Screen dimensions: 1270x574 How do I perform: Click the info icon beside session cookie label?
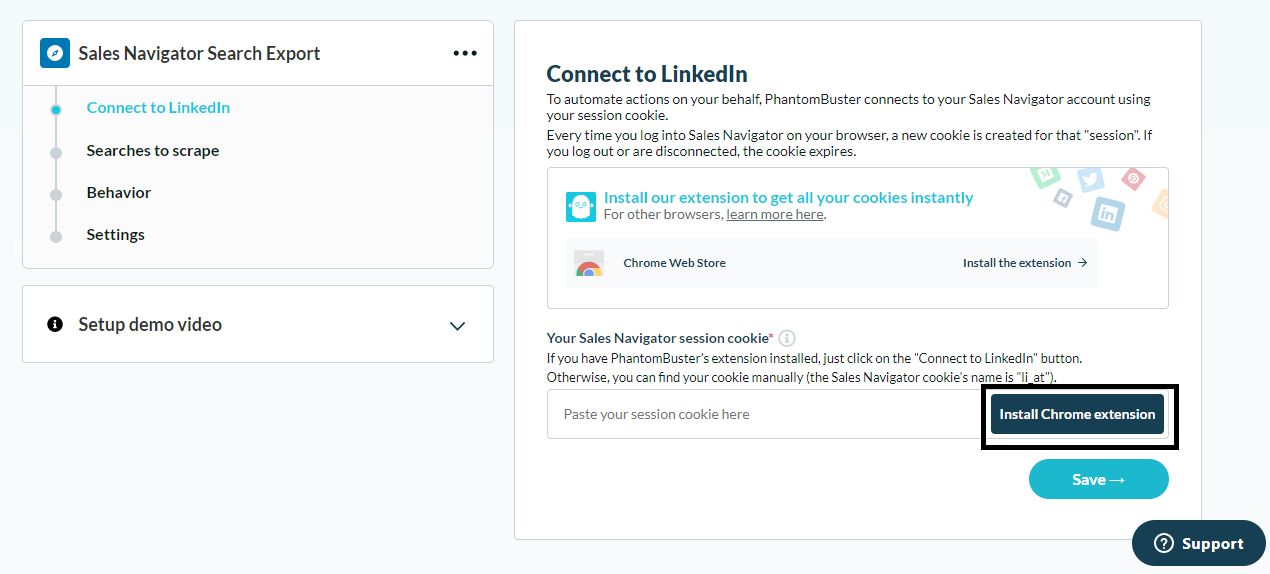pyautogui.click(x=787, y=338)
